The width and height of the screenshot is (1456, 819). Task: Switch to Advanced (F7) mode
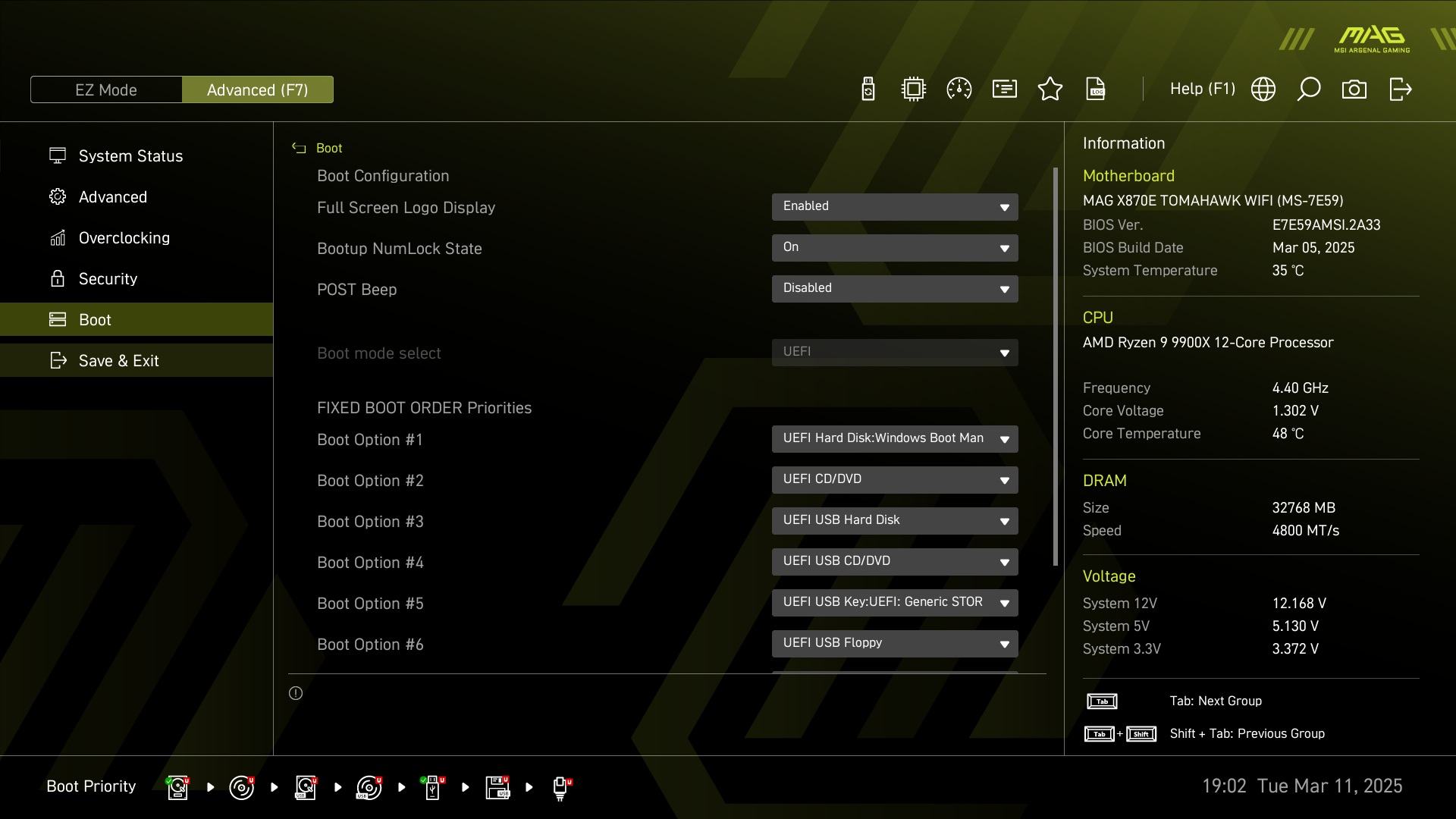pyautogui.click(x=258, y=89)
